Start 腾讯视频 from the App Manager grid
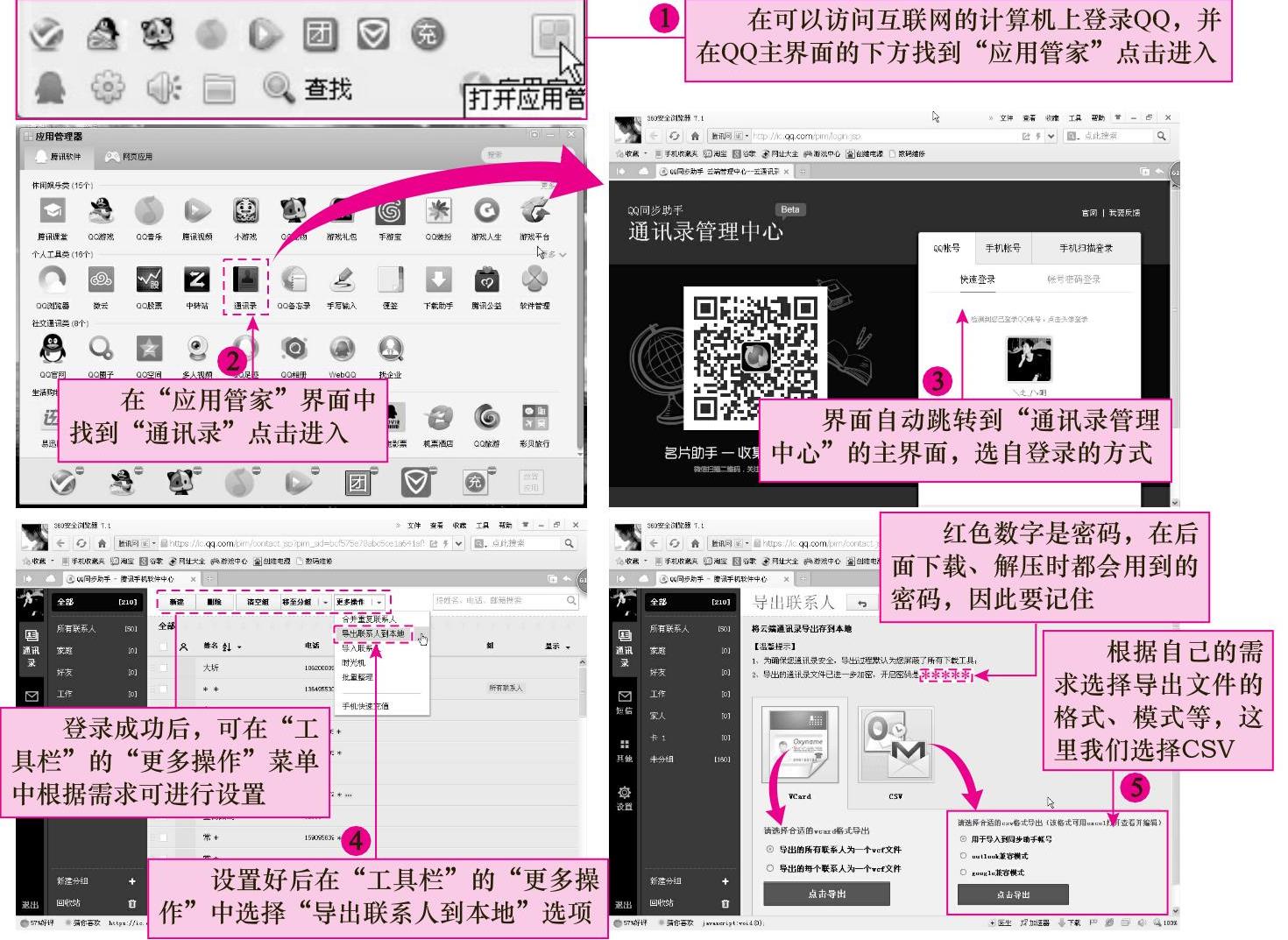Viewport: 1288px width, 940px height. (x=197, y=211)
